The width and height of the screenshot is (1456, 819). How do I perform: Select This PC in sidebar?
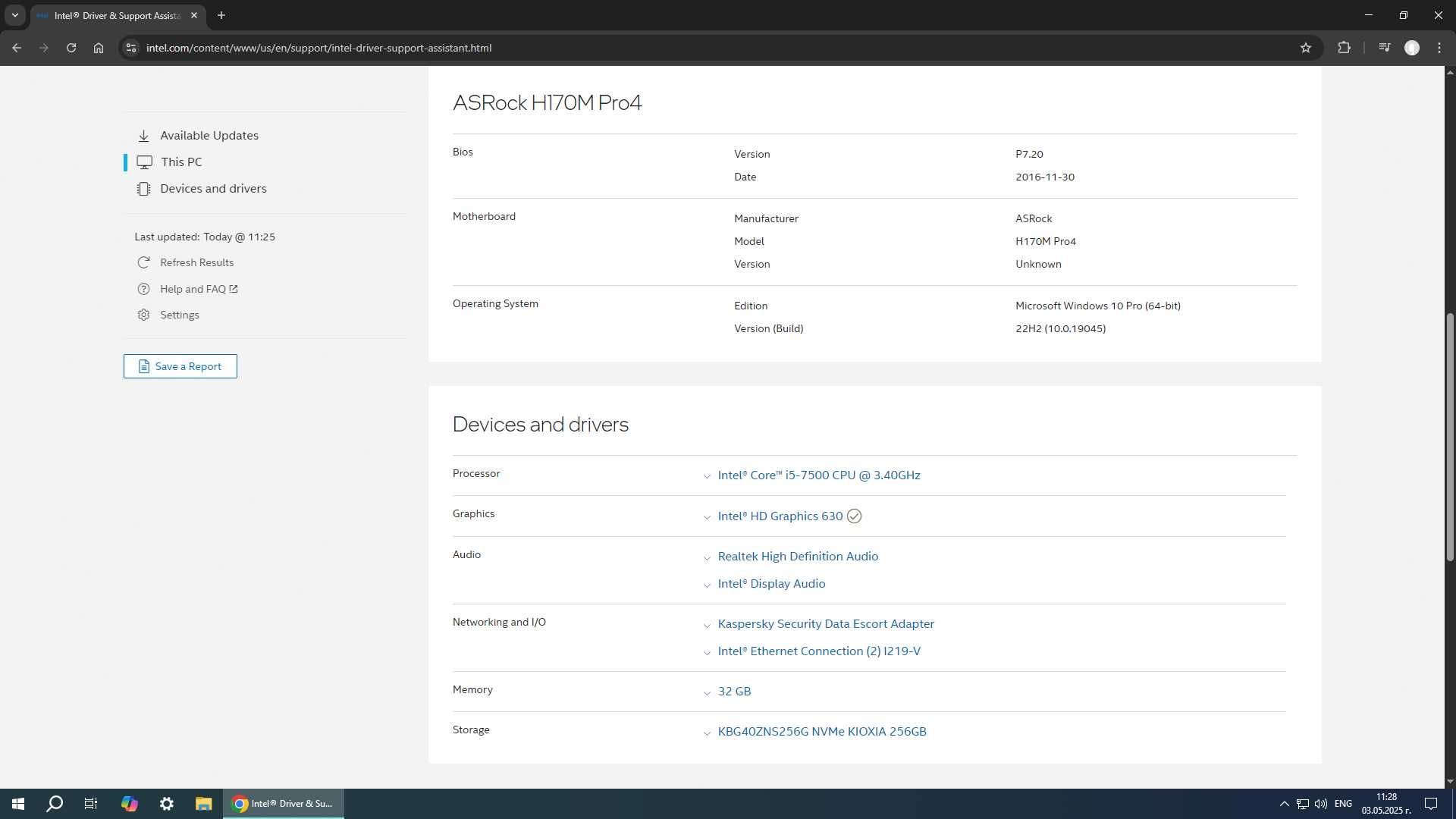point(181,162)
